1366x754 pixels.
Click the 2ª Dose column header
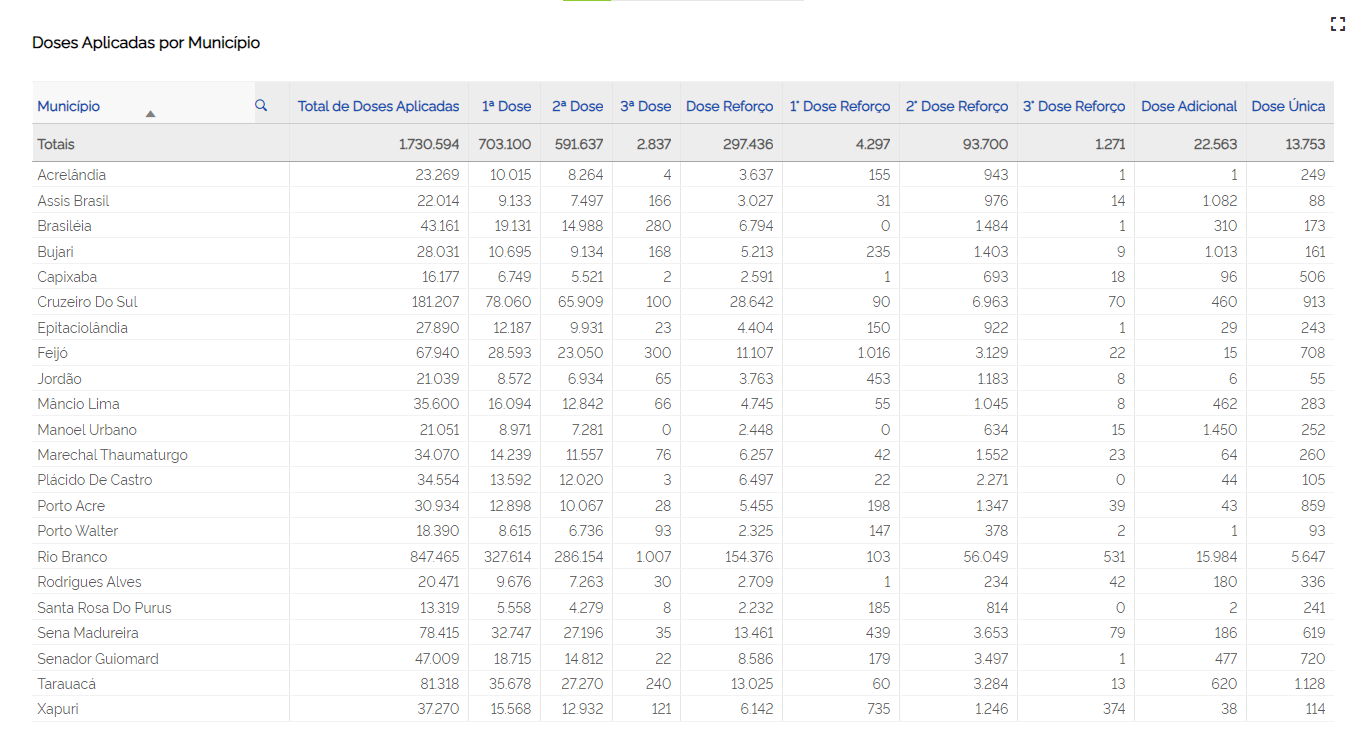point(577,106)
